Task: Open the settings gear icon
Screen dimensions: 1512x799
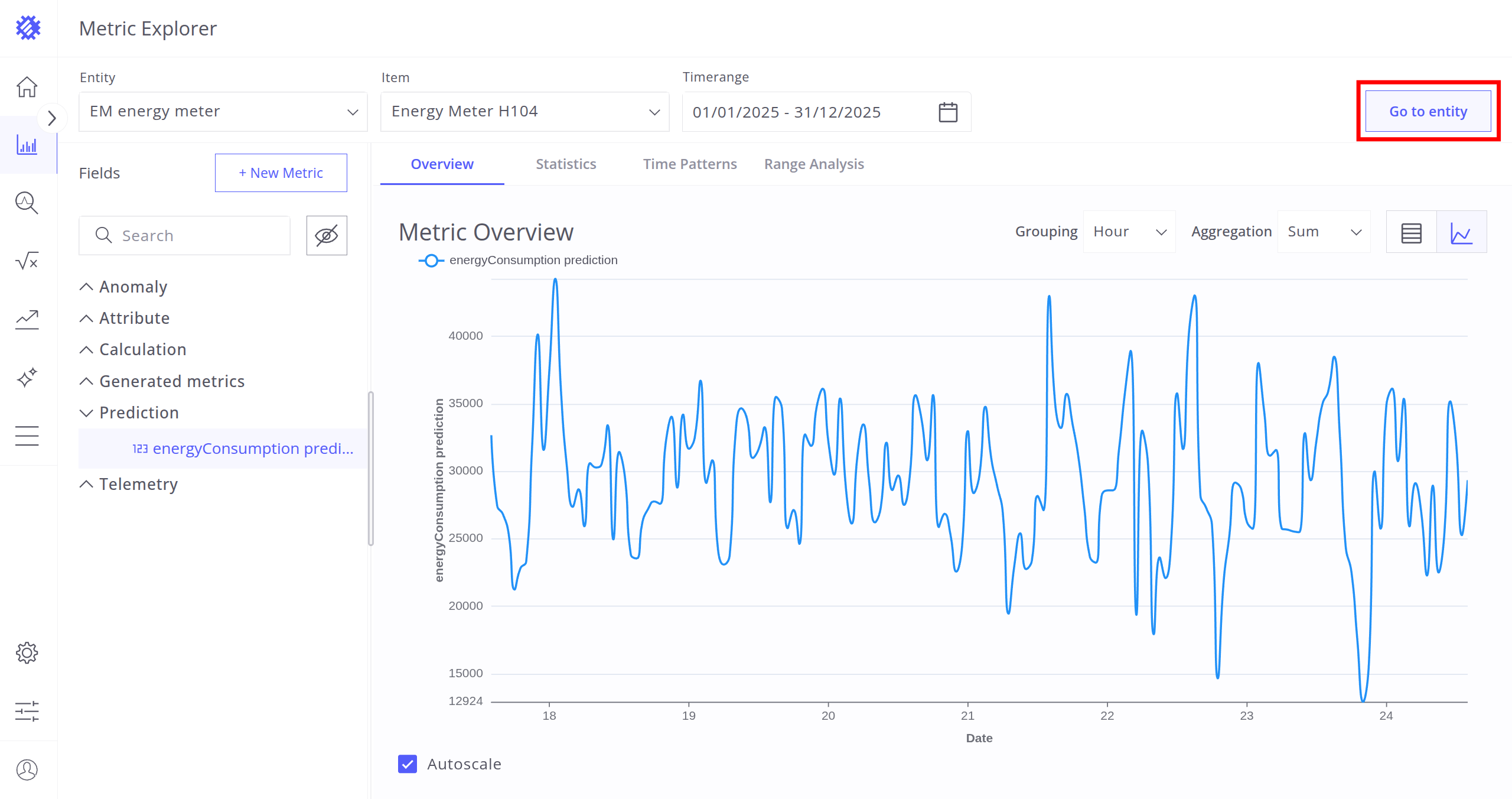Action: 27,653
